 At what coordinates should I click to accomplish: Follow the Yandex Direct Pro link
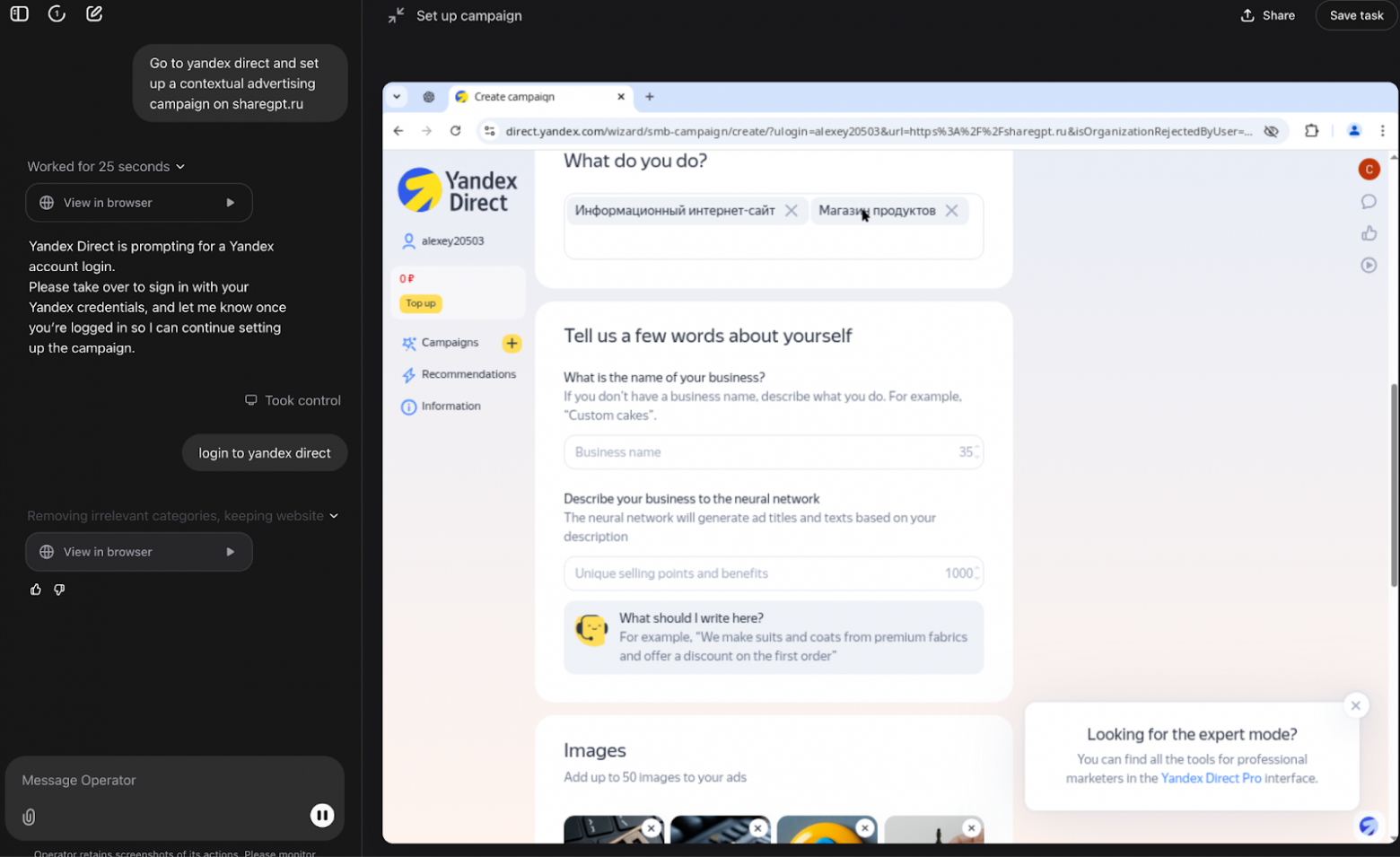click(x=1211, y=779)
